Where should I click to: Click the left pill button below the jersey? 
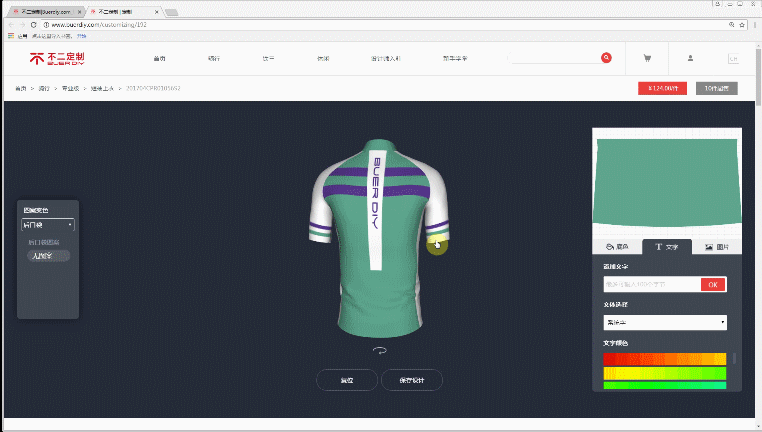347,380
